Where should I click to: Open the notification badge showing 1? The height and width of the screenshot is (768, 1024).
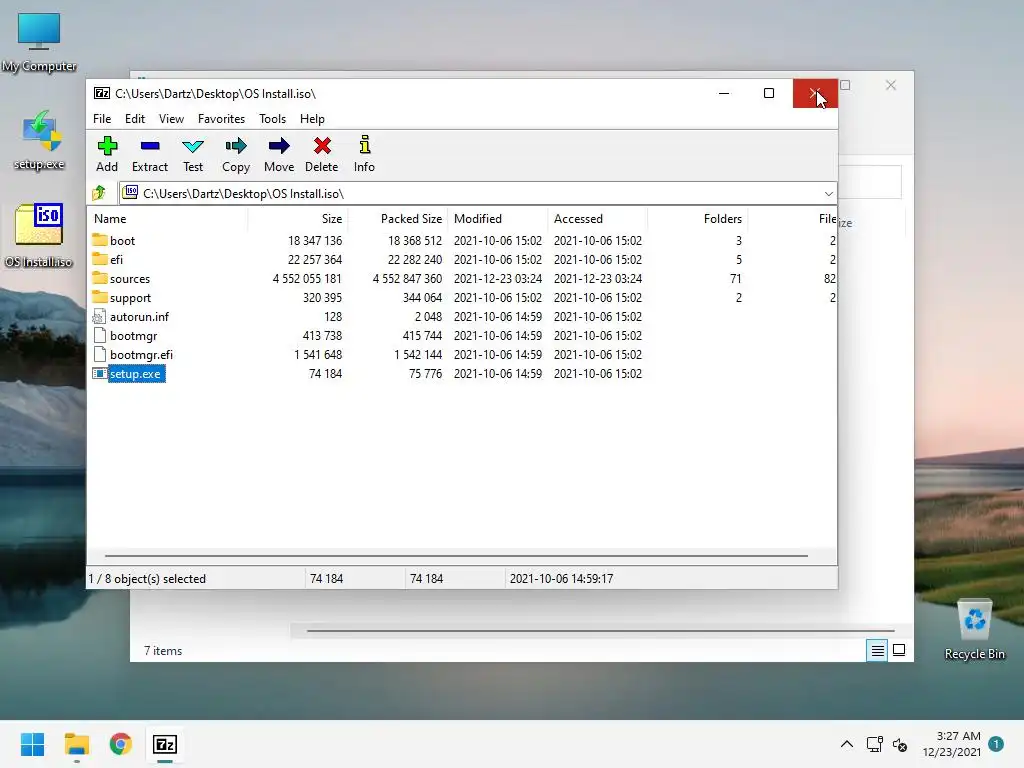[x=996, y=743]
